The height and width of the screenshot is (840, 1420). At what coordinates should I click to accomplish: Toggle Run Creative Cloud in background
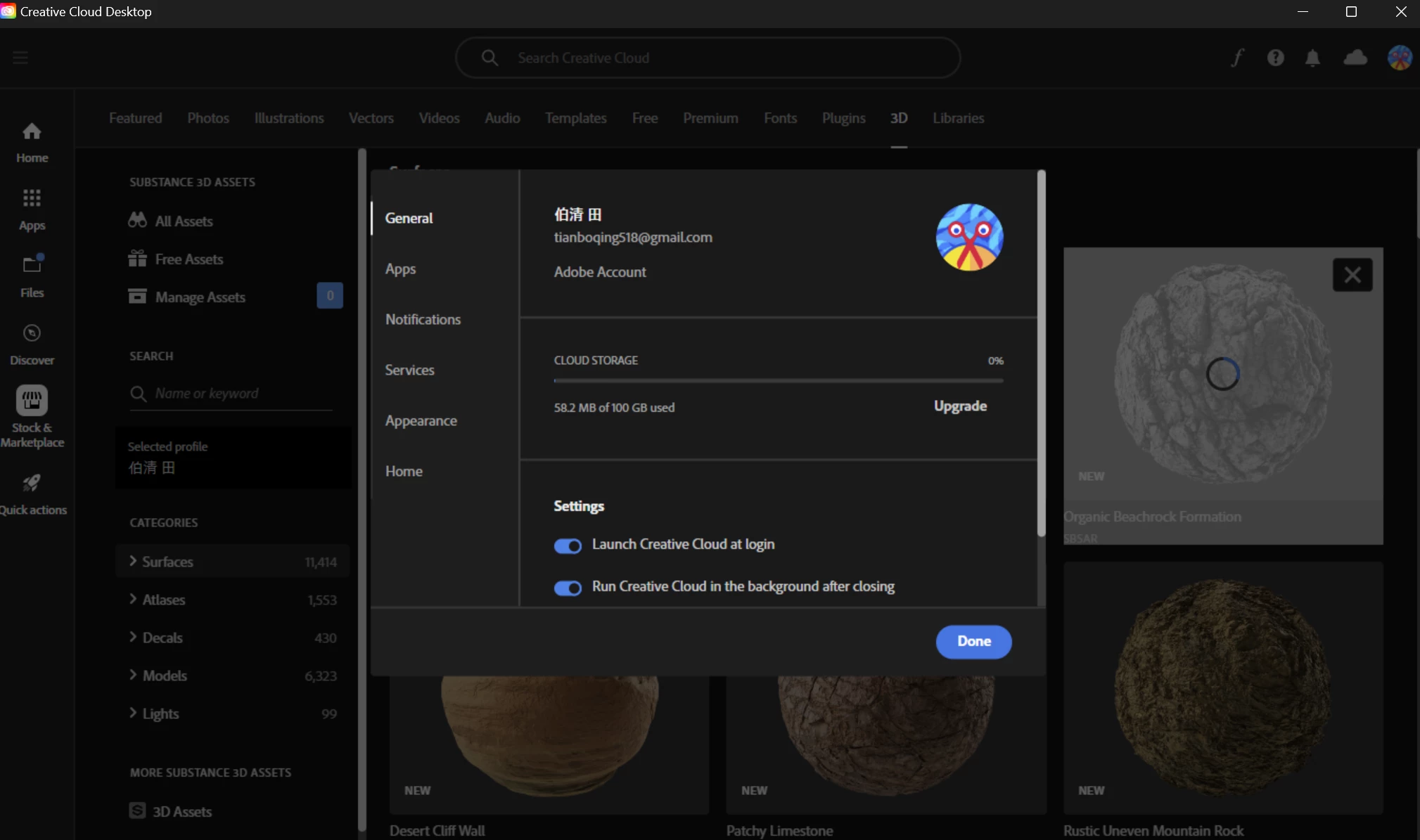point(568,588)
